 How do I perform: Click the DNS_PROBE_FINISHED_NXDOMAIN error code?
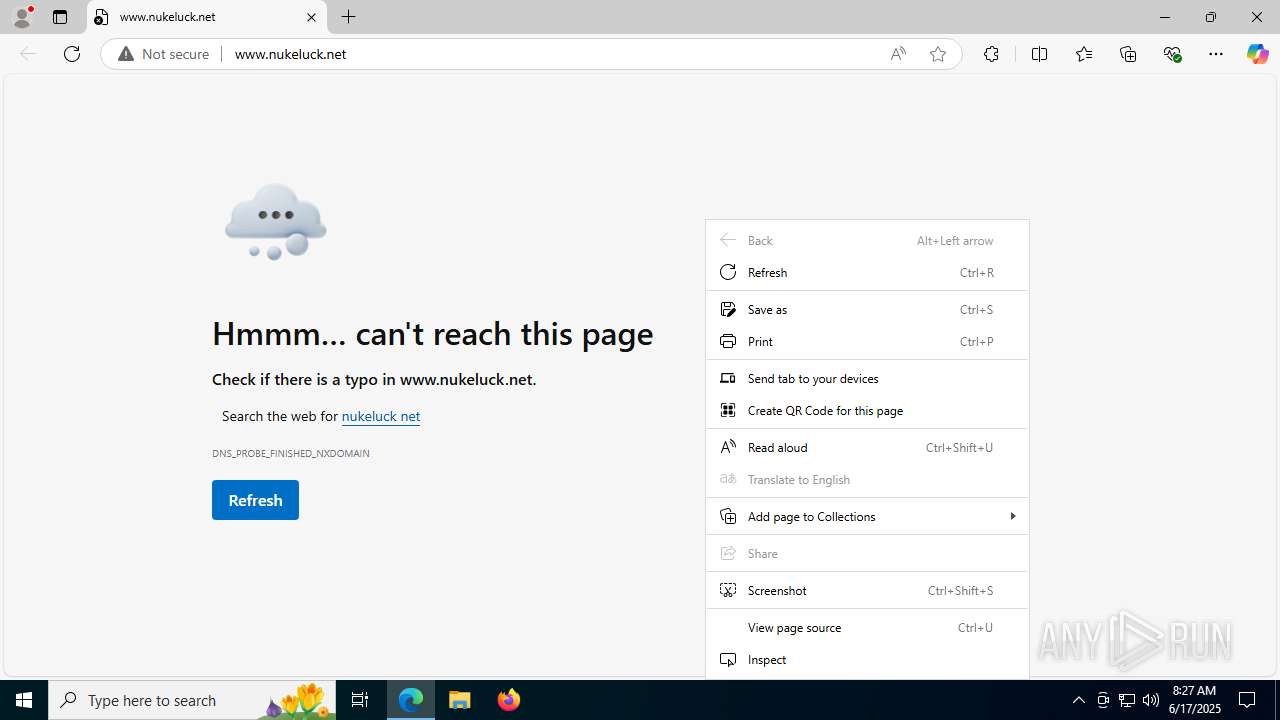291,453
